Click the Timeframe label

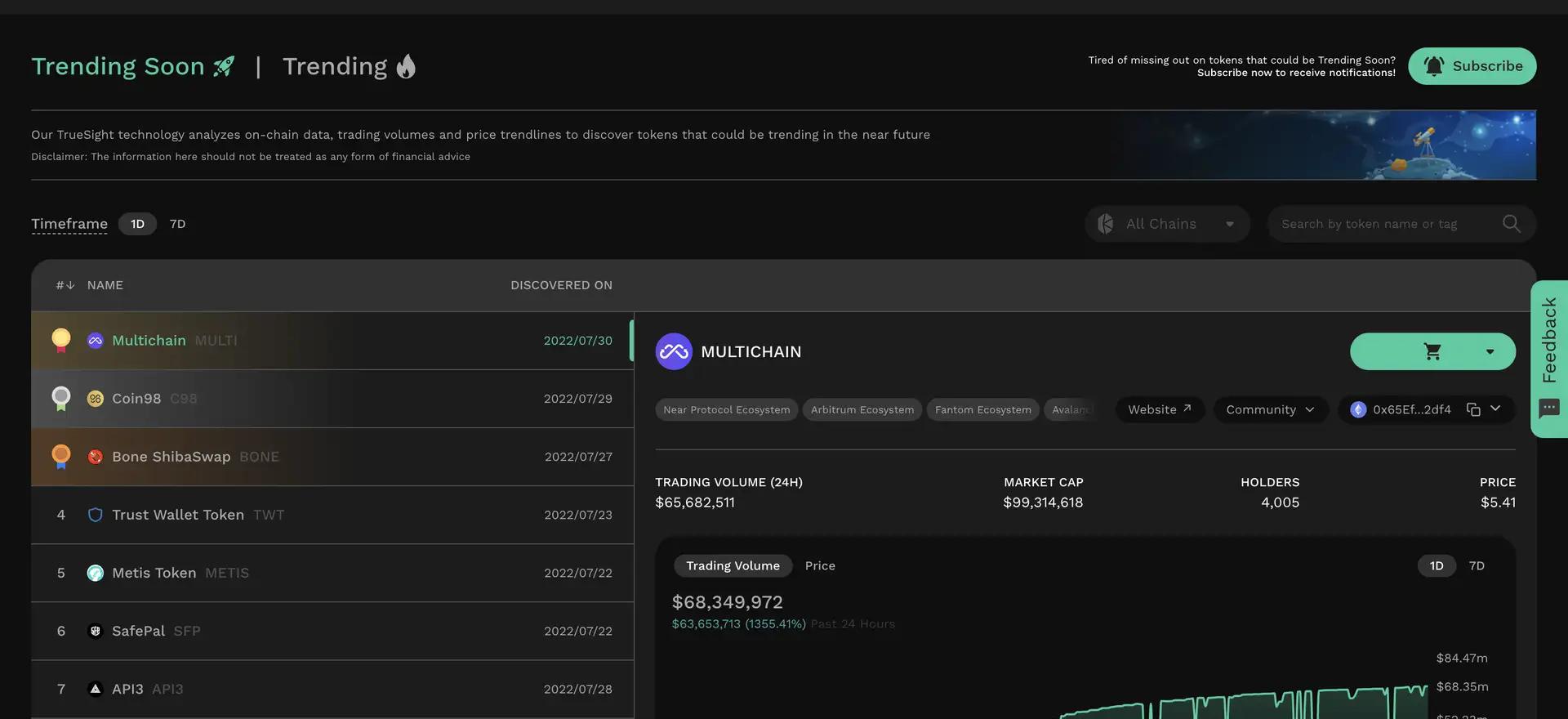click(x=69, y=224)
